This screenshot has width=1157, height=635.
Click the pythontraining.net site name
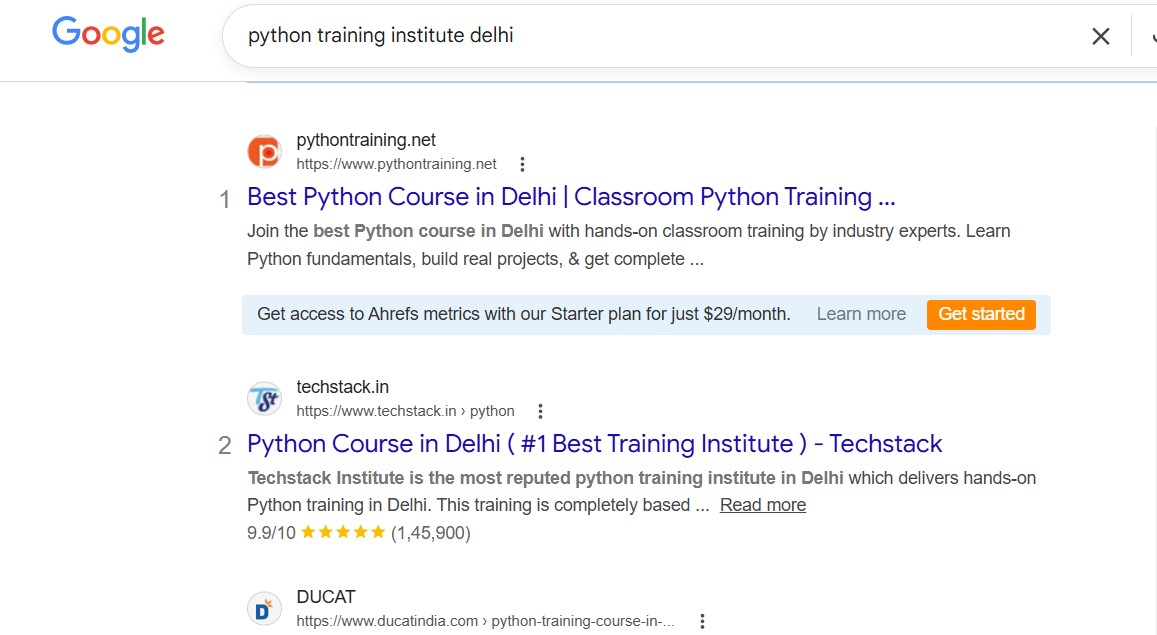pos(366,140)
